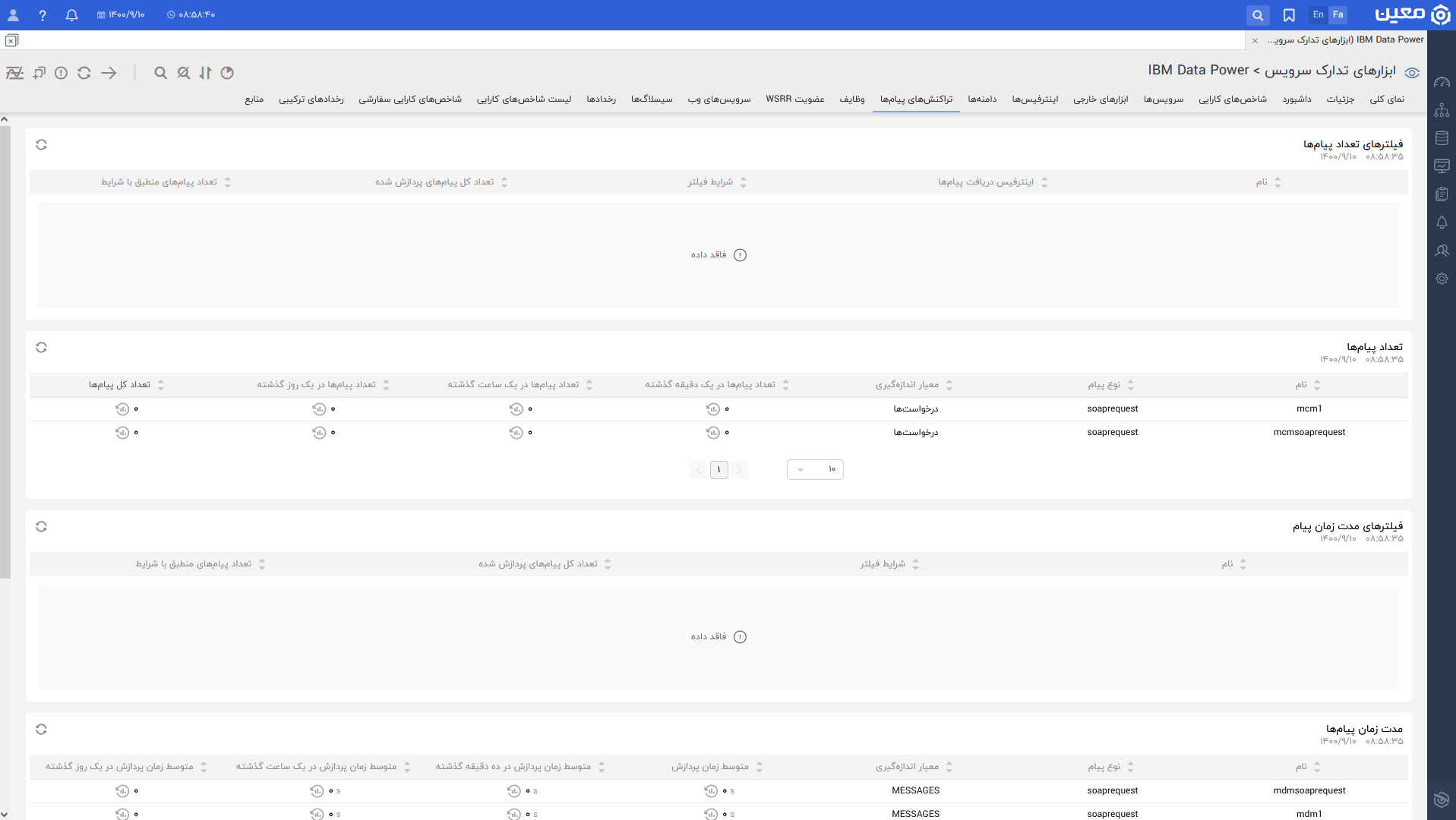Go to pagination page ۱

(719, 469)
